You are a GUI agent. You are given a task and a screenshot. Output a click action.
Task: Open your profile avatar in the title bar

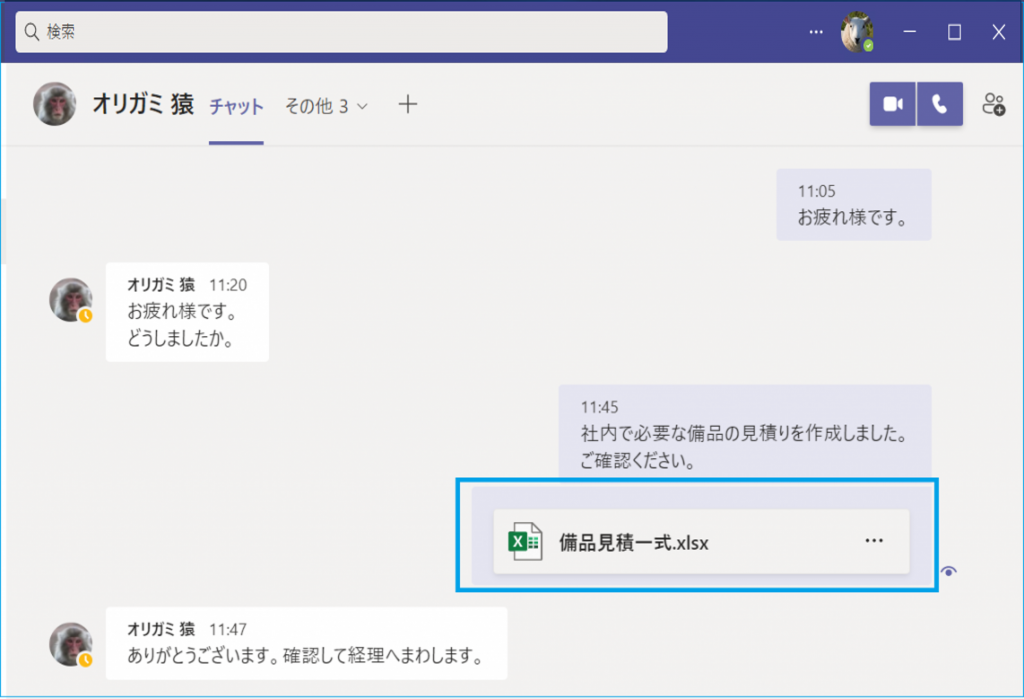coord(857,32)
